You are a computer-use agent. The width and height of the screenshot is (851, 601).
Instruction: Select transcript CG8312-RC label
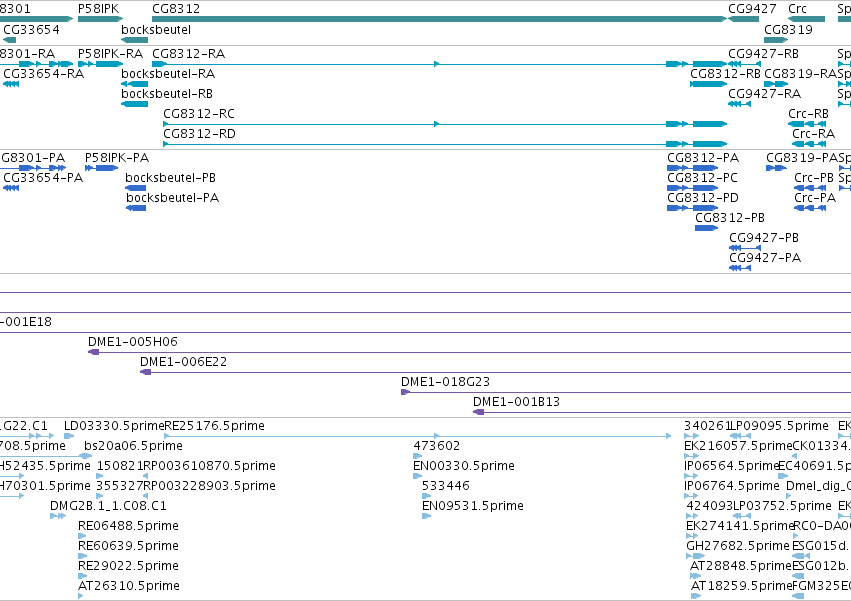199,114
